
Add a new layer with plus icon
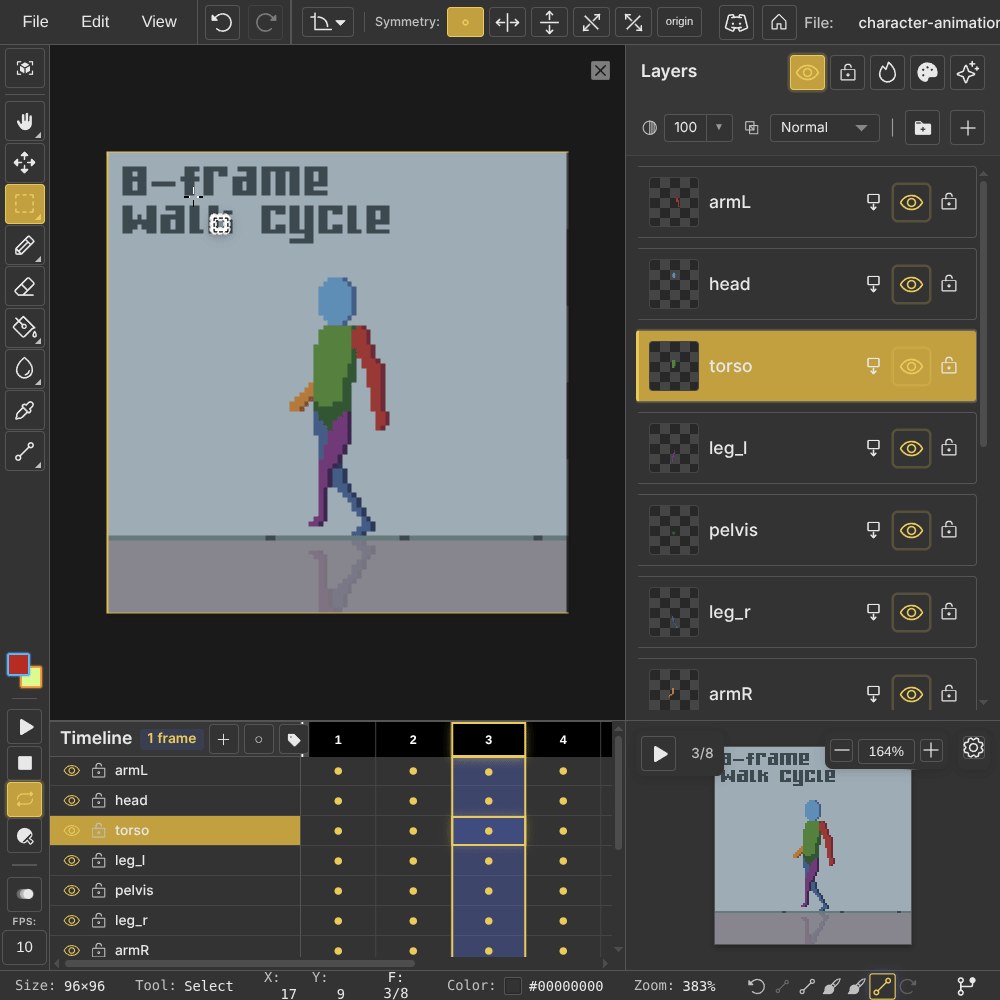click(967, 128)
